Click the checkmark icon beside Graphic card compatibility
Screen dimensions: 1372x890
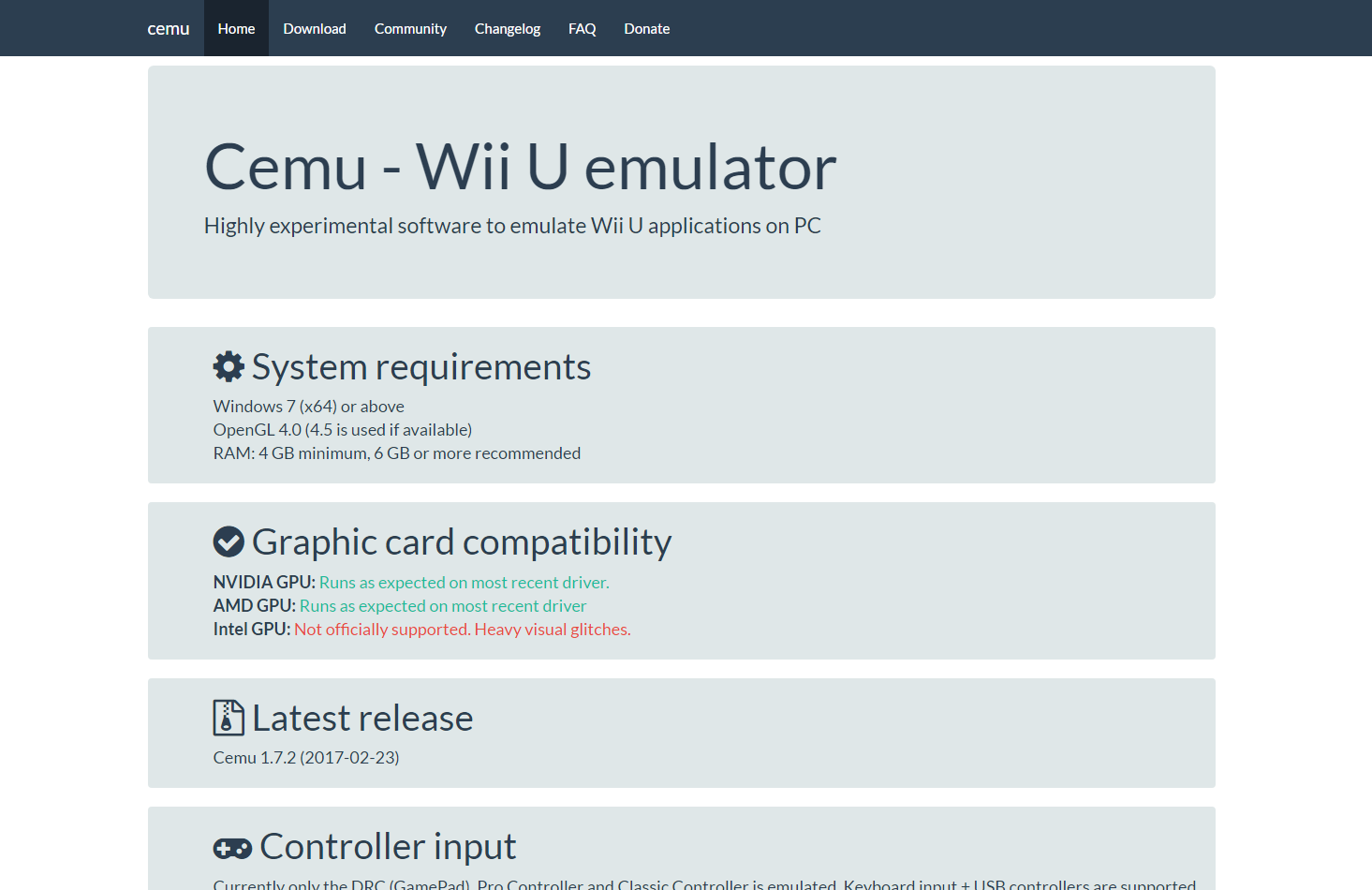point(229,541)
